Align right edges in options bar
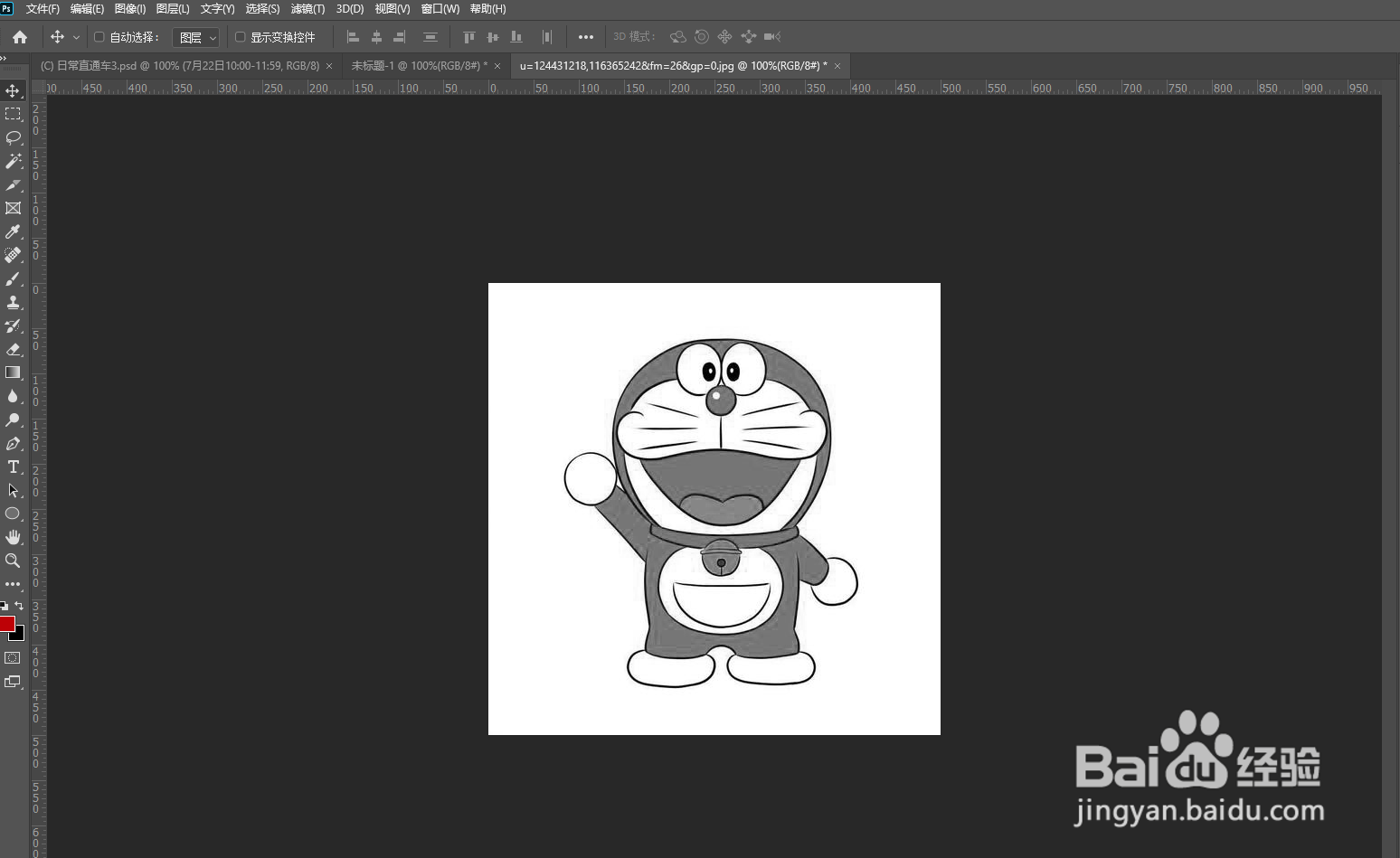The height and width of the screenshot is (858, 1400). (400, 37)
